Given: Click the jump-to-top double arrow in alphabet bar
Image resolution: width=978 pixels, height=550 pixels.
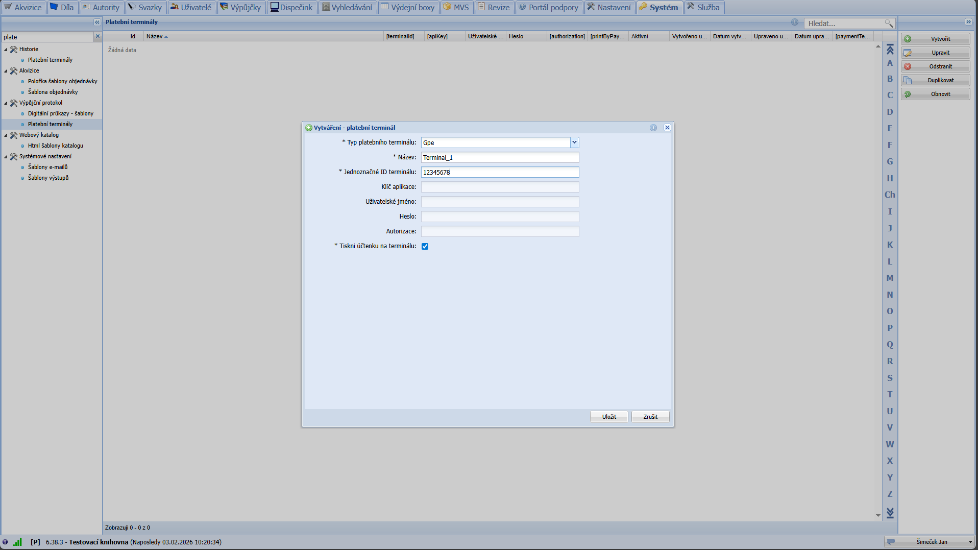Looking at the screenshot, I should (x=890, y=49).
